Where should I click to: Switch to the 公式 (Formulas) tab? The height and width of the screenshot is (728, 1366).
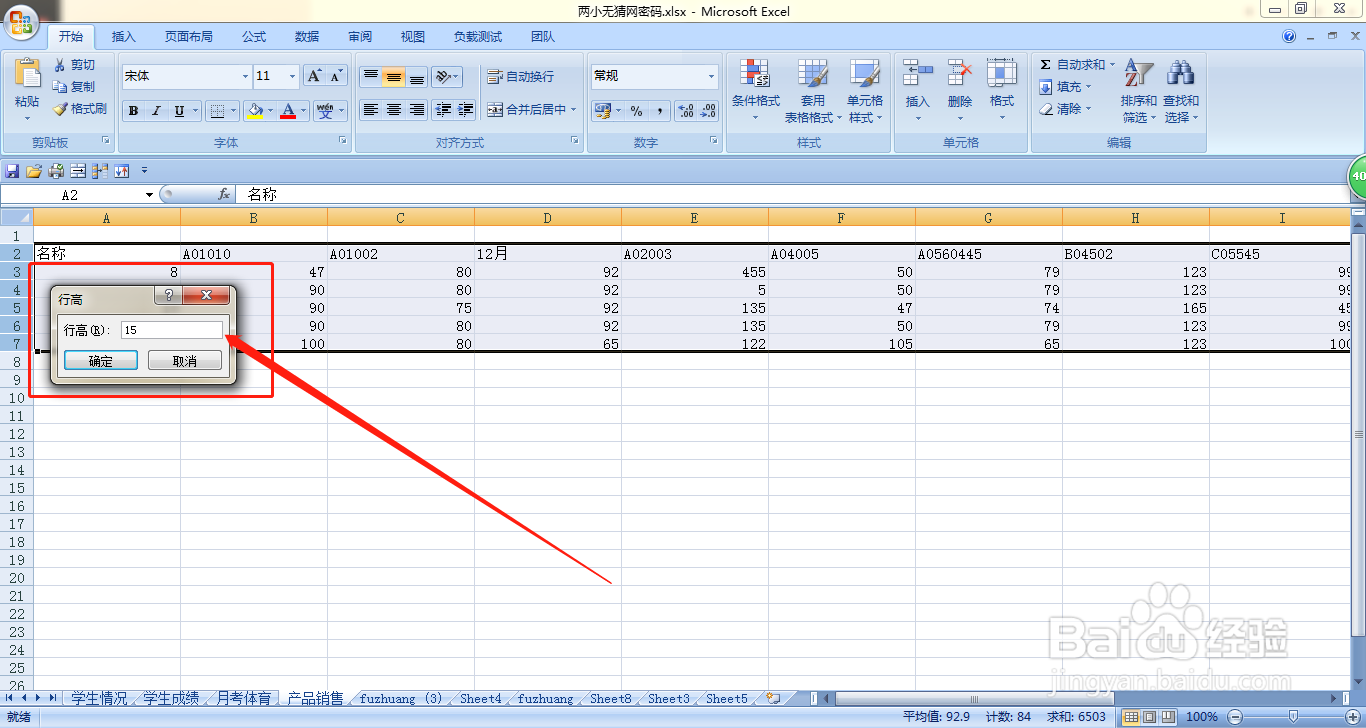coord(254,37)
